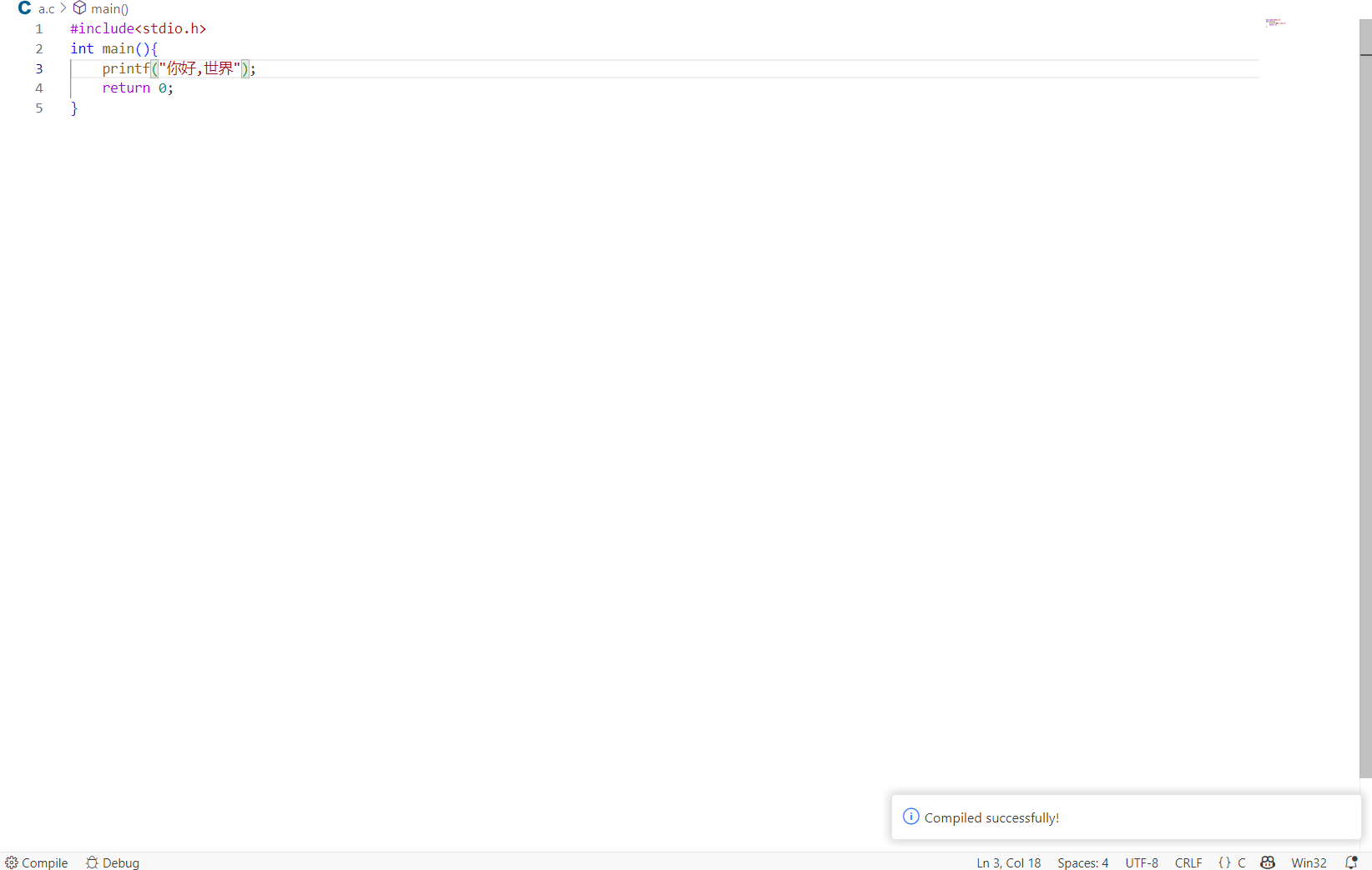
Task: Click line number 4 in the gutter
Action: point(39,88)
